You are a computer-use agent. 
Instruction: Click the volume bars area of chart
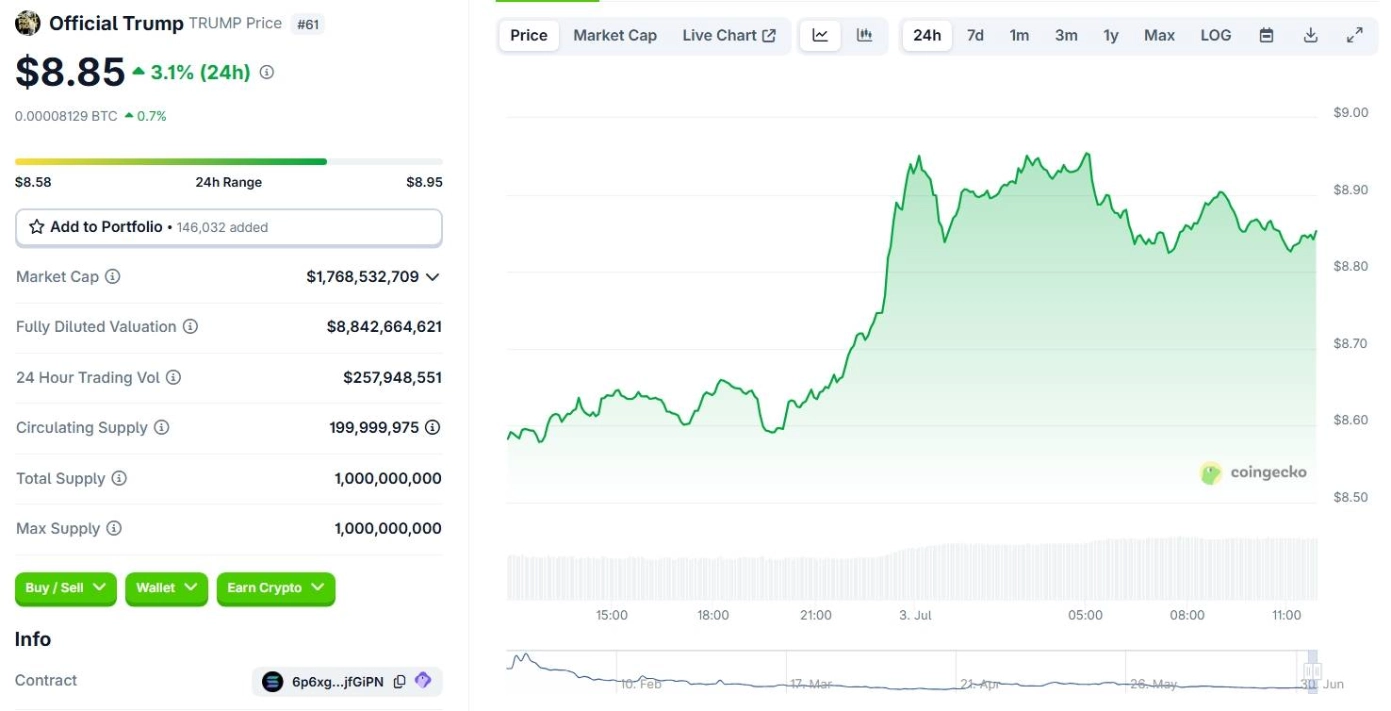tap(912, 568)
